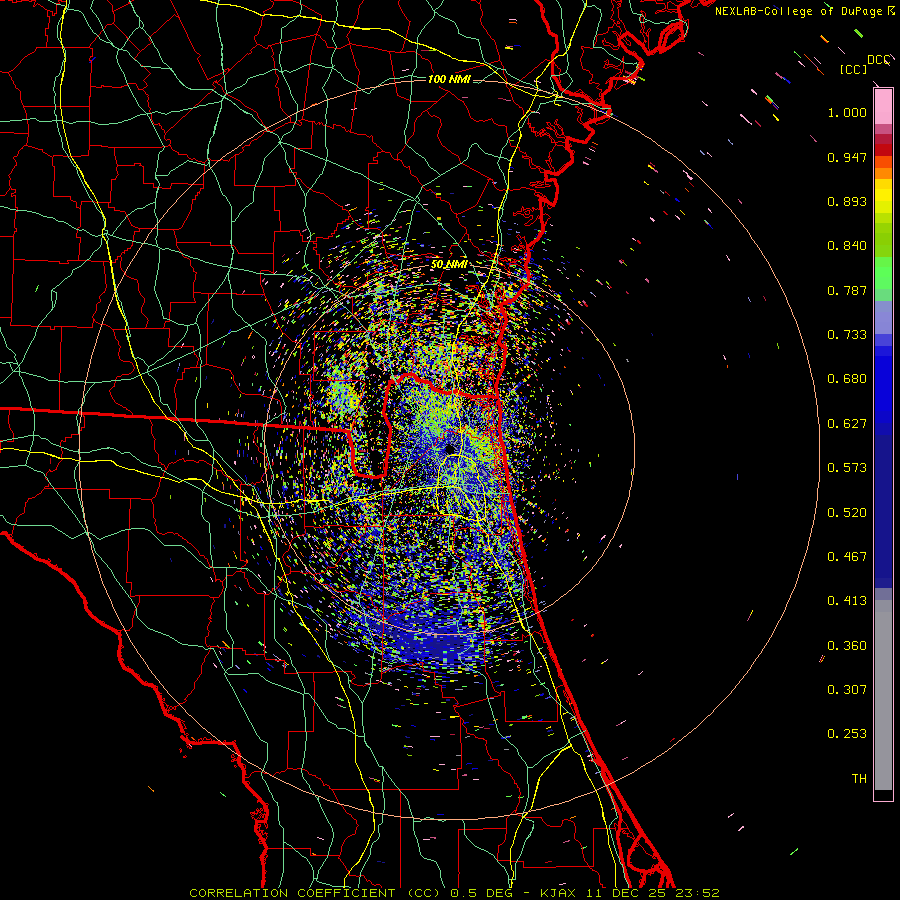Select the 0.787 legend value
Viewport: 900px width, 900px height.
pos(847,290)
